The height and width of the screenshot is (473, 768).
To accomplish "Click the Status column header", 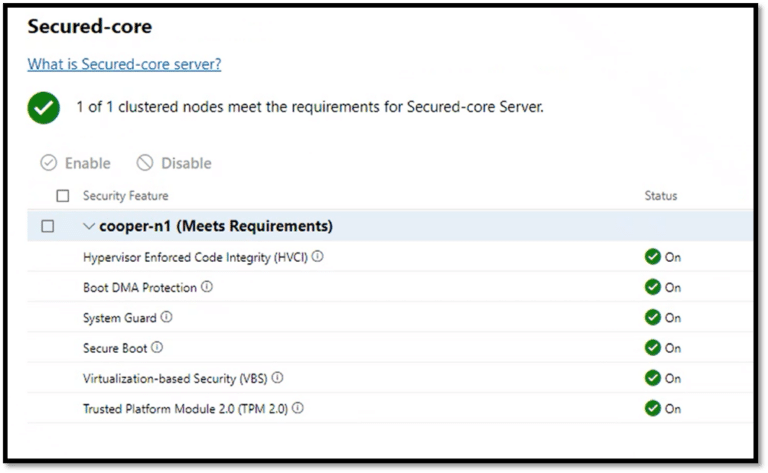I will (661, 196).
